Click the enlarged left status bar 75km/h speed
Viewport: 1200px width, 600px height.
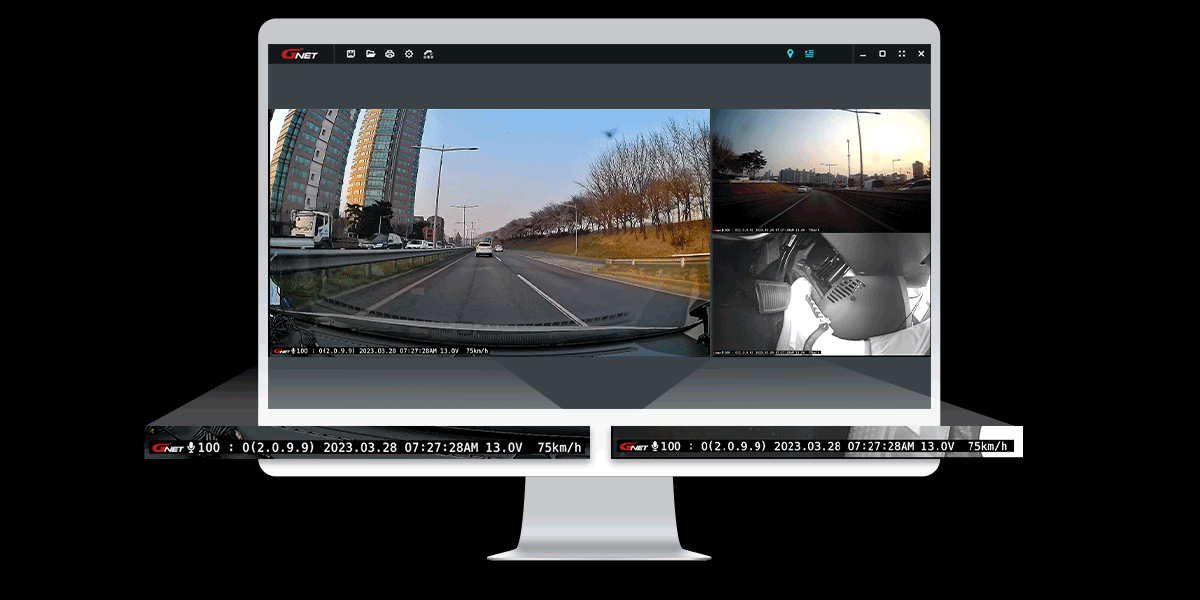click(559, 447)
